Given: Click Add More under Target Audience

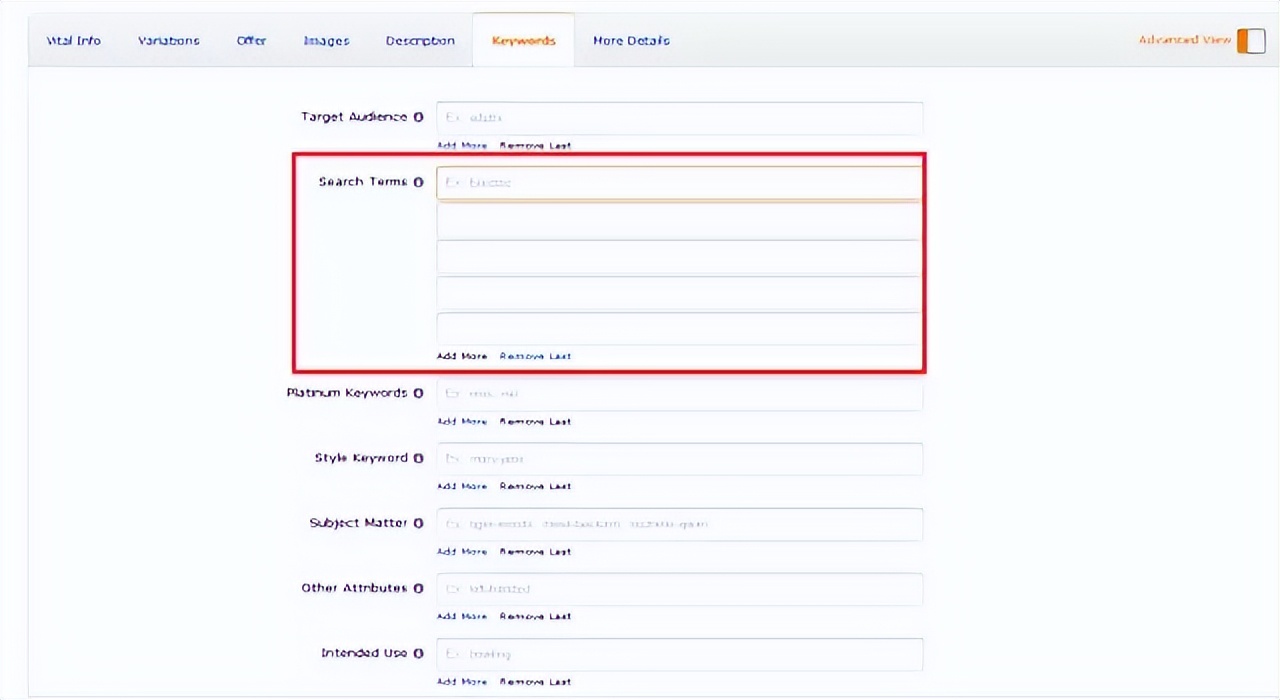Looking at the screenshot, I should point(462,146).
